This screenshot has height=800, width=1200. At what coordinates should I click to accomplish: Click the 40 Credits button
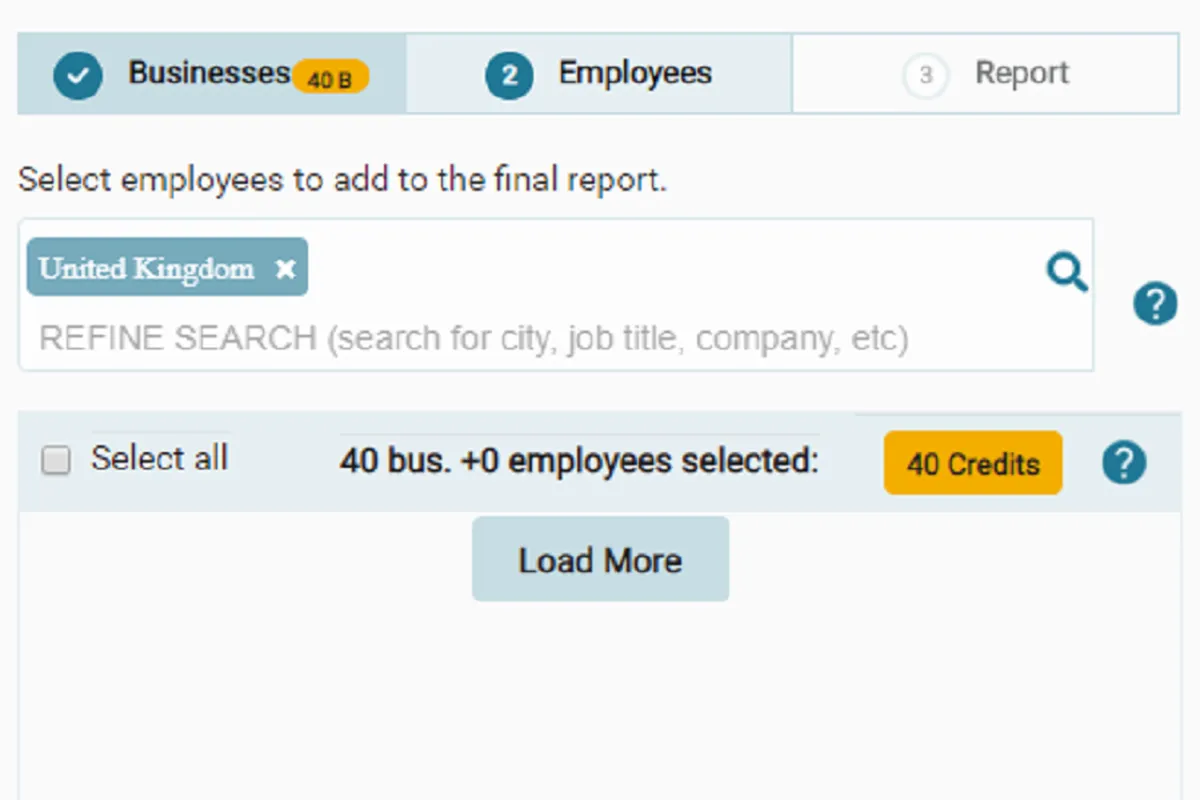click(972, 463)
